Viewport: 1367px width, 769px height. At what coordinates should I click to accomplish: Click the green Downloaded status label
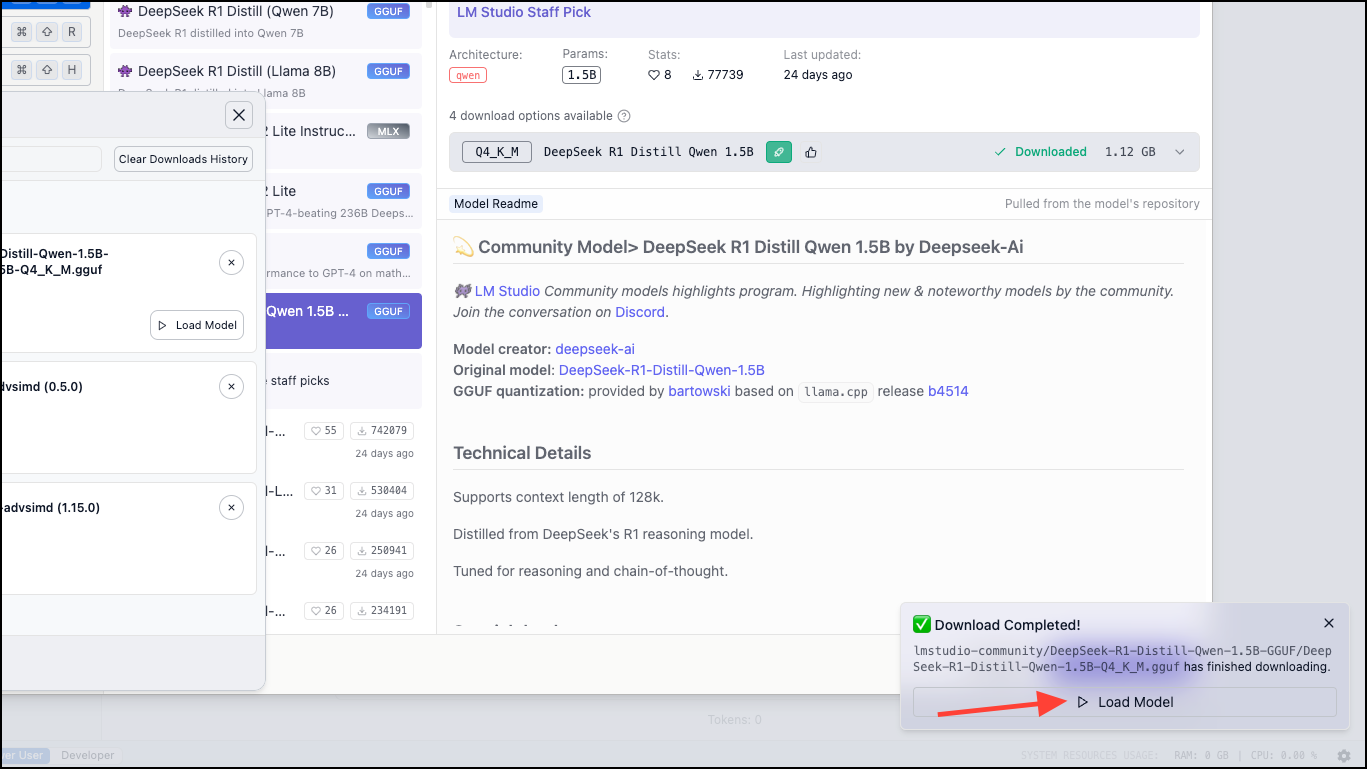1041,152
